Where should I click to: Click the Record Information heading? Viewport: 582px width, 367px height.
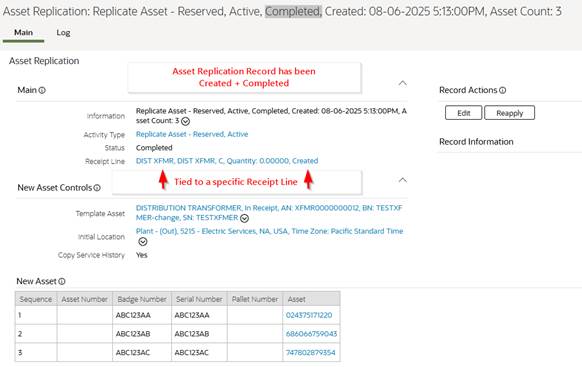click(476, 142)
